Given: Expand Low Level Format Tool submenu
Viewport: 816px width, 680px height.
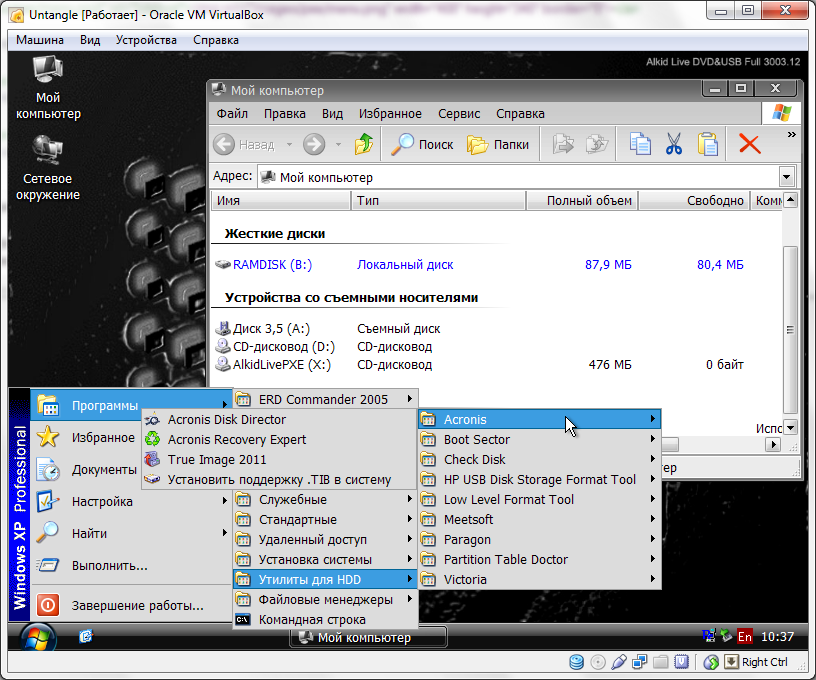Looking at the screenshot, I should click(x=540, y=499).
